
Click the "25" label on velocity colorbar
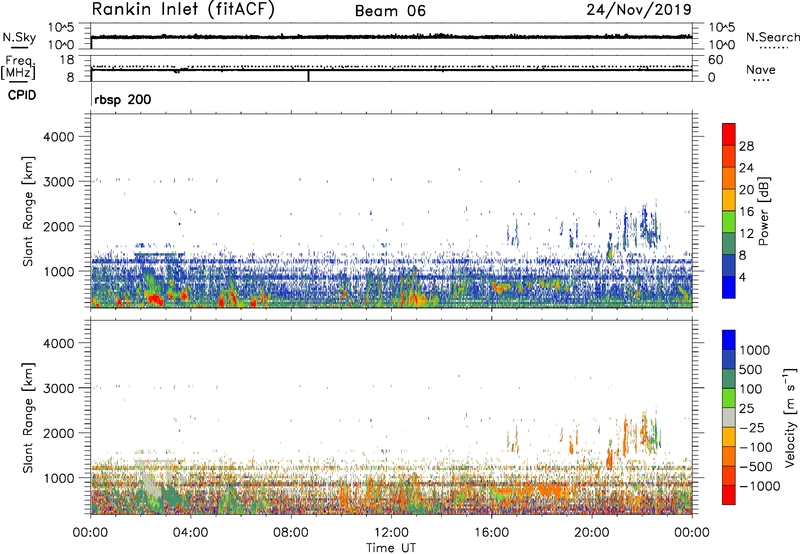(x=746, y=409)
